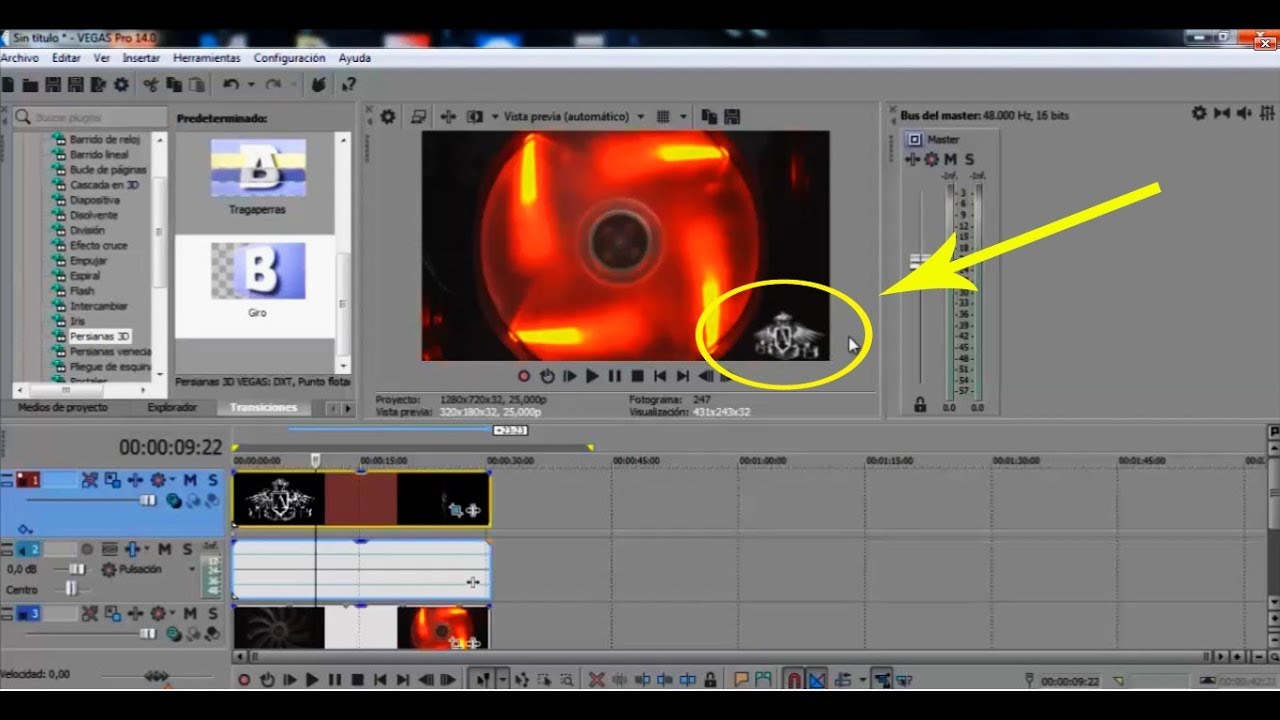Viewport: 1280px width, 720px height.
Task: Click Copy Snapshot icon in preview toolbar
Action: [x=709, y=116]
